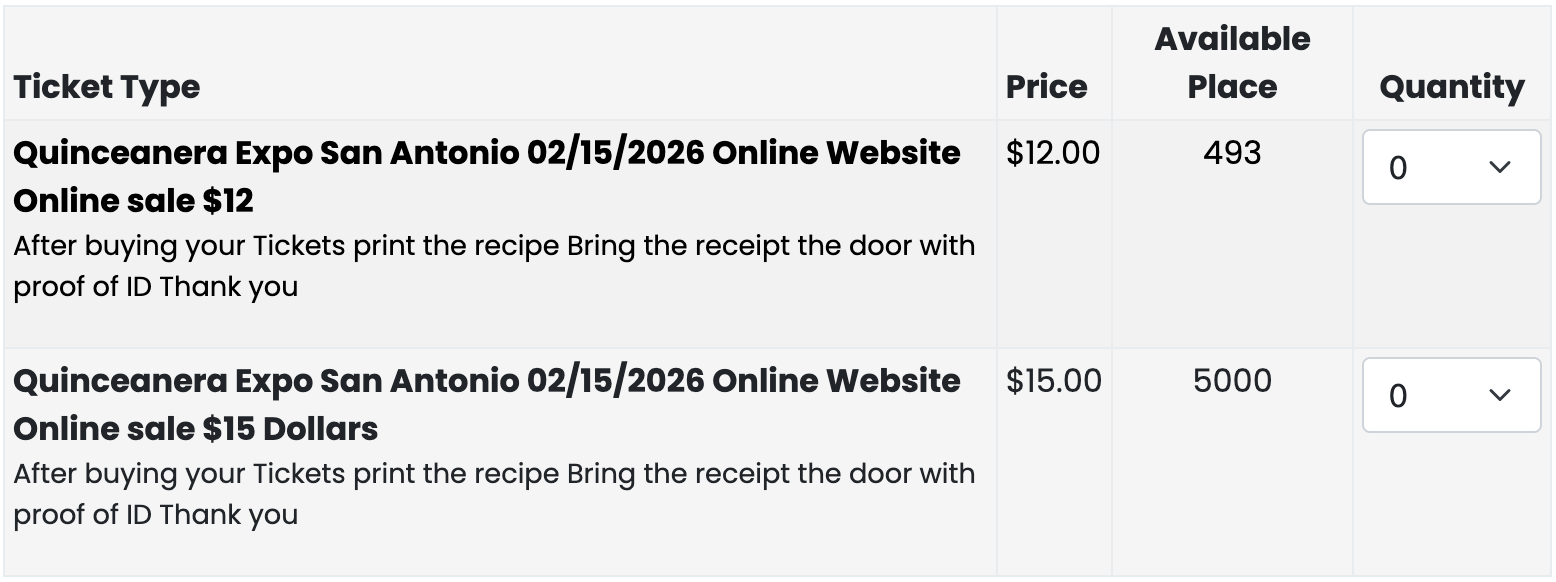
Task: Click the Price column header
Action: coord(1047,87)
